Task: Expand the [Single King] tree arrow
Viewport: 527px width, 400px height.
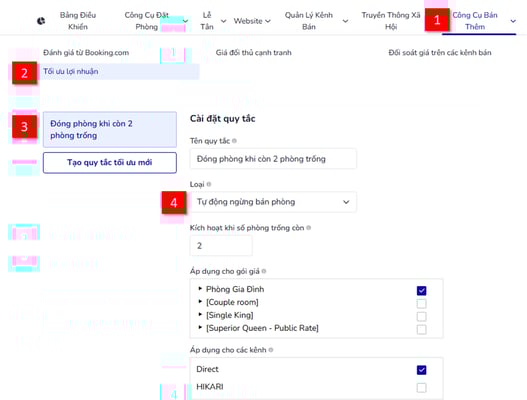Action: [x=200, y=314]
